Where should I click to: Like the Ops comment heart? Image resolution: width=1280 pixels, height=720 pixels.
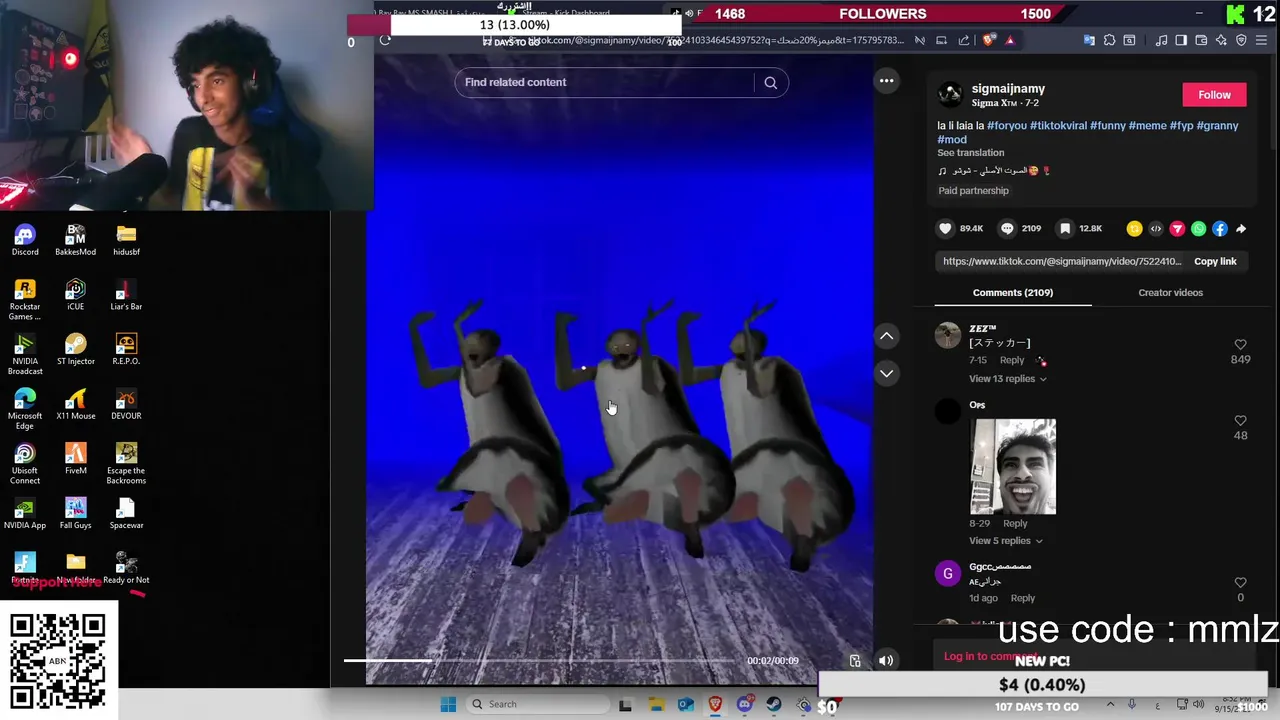[1240, 421]
